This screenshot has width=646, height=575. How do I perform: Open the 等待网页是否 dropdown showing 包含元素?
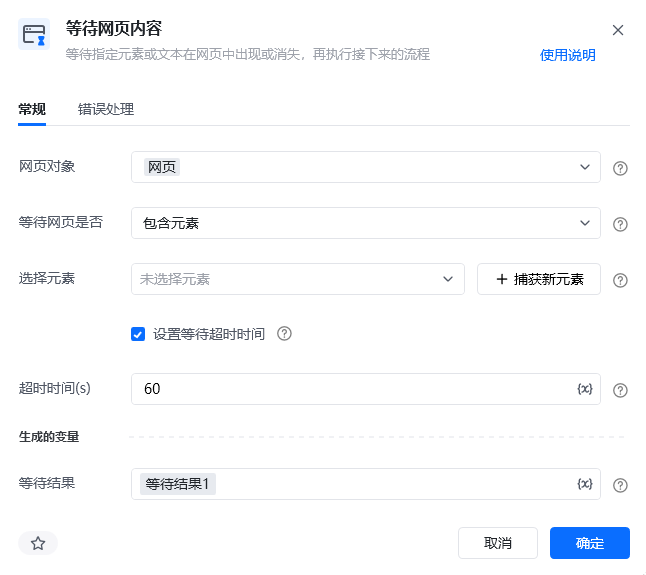pyautogui.click(x=365, y=223)
